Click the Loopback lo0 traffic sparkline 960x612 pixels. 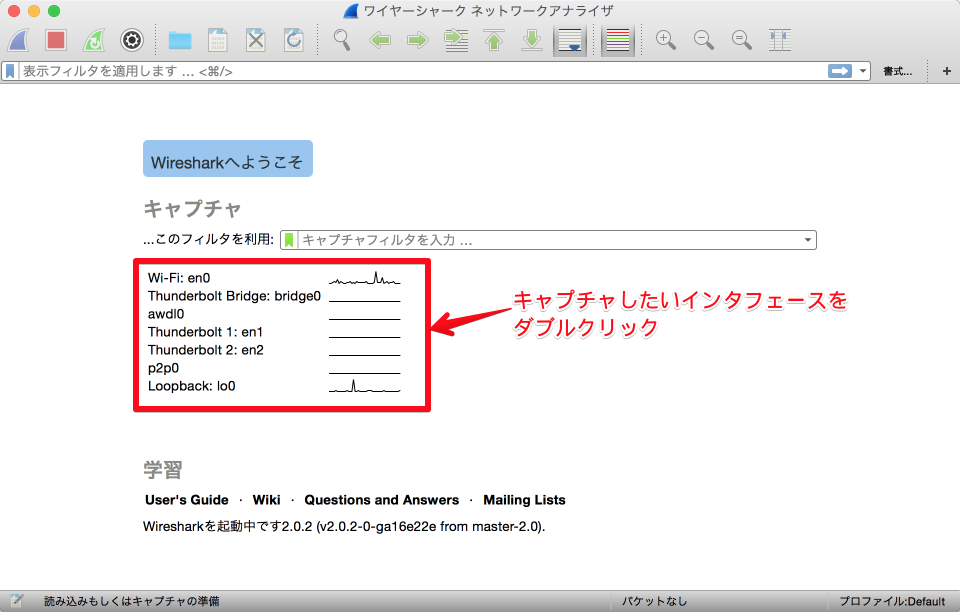pyautogui.click(x=364, y=386)
